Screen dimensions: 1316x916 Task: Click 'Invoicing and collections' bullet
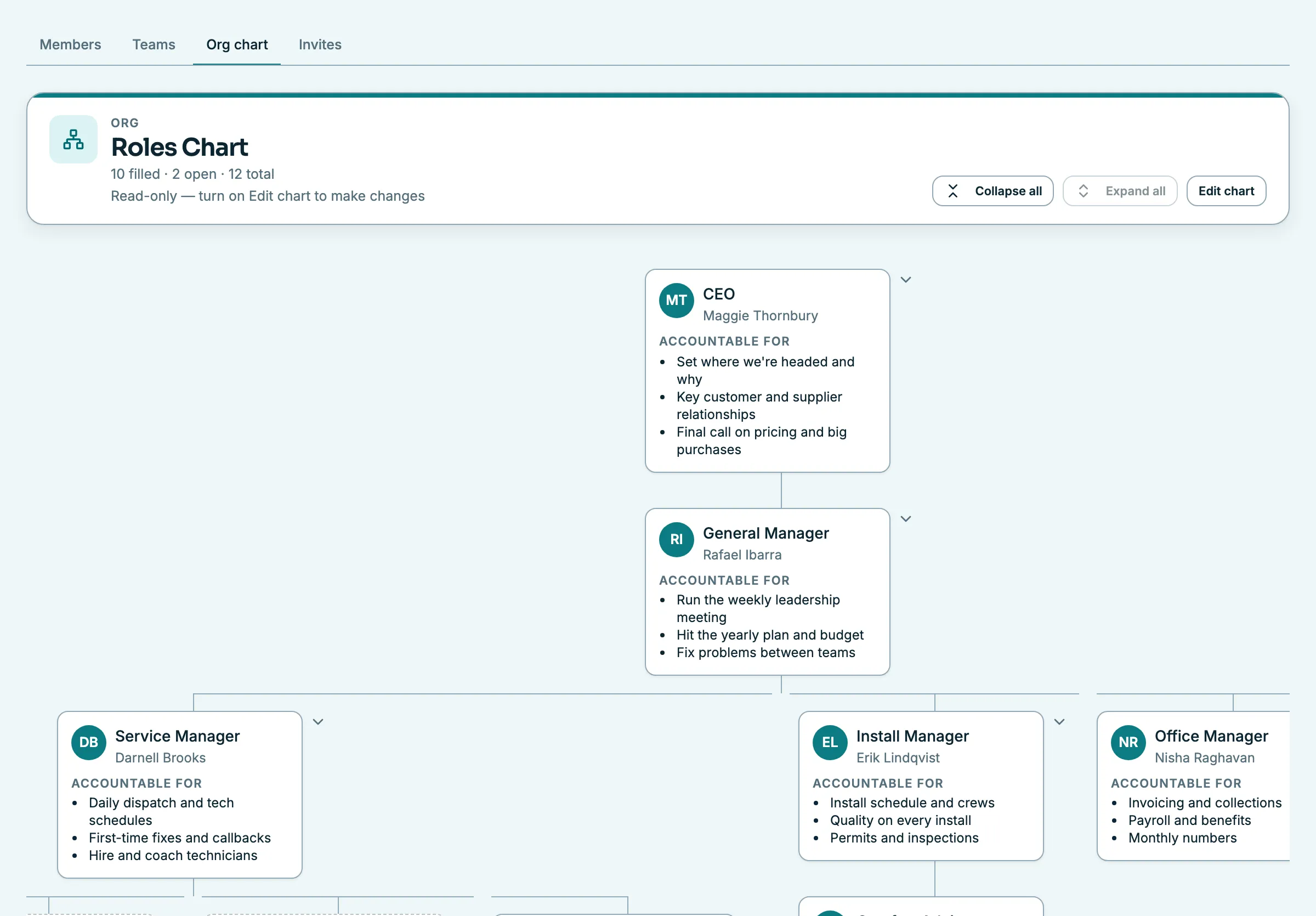pyautogui.click(x=1205, y=802)
